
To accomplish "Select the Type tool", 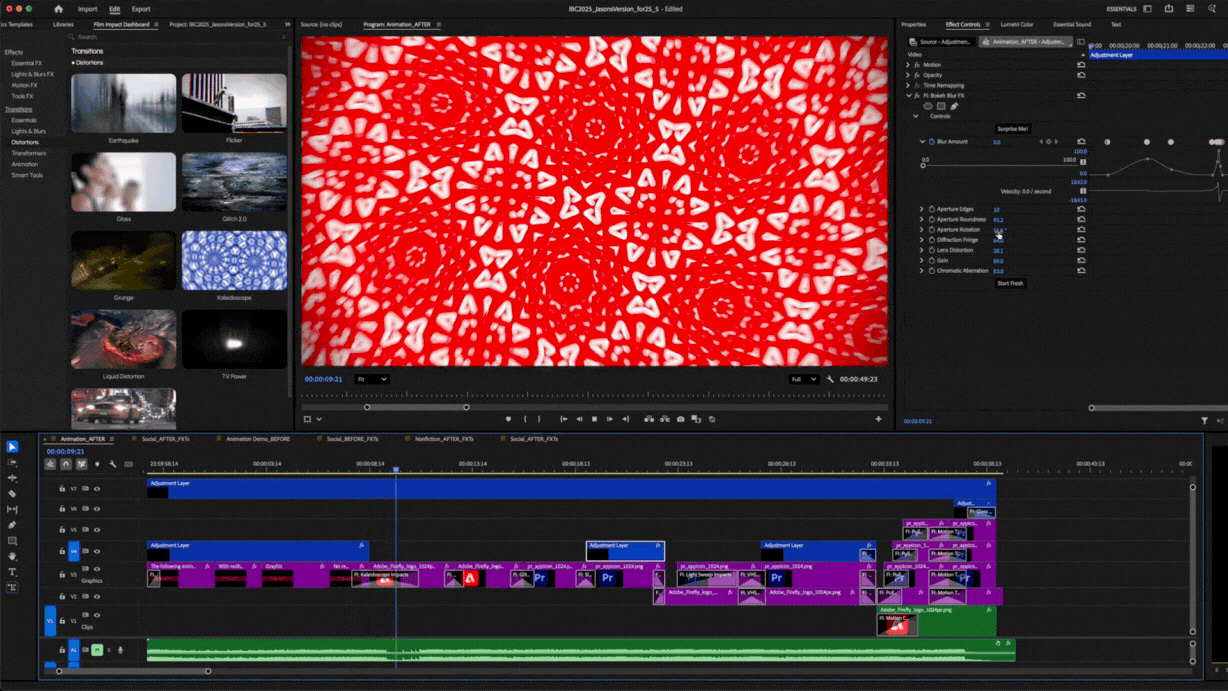I will tap(12, 572).
